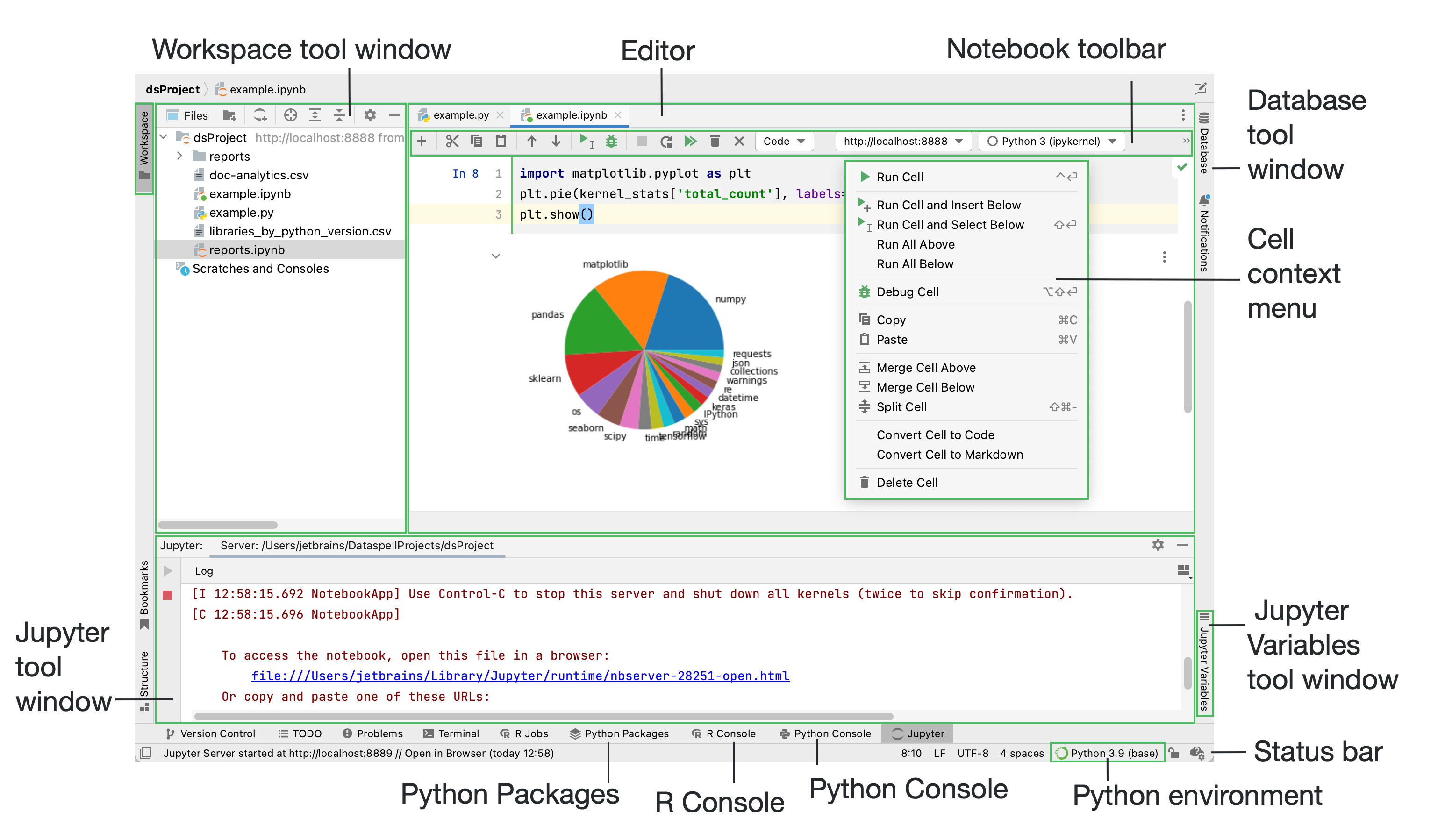1445x840 pixels.
Task: Expand the reports folder
Action: tap(180, 156)
